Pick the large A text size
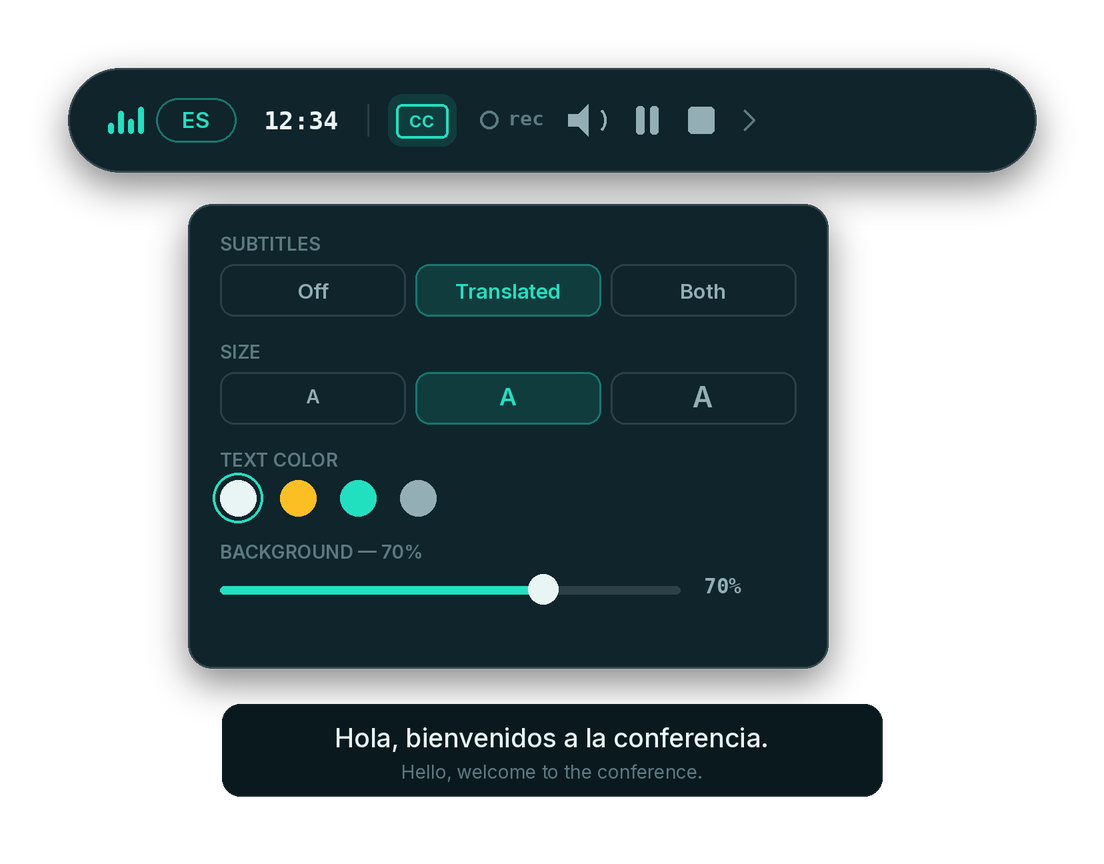The width and height of the screenshot is (1104, 864). click(x=703, y=398)
